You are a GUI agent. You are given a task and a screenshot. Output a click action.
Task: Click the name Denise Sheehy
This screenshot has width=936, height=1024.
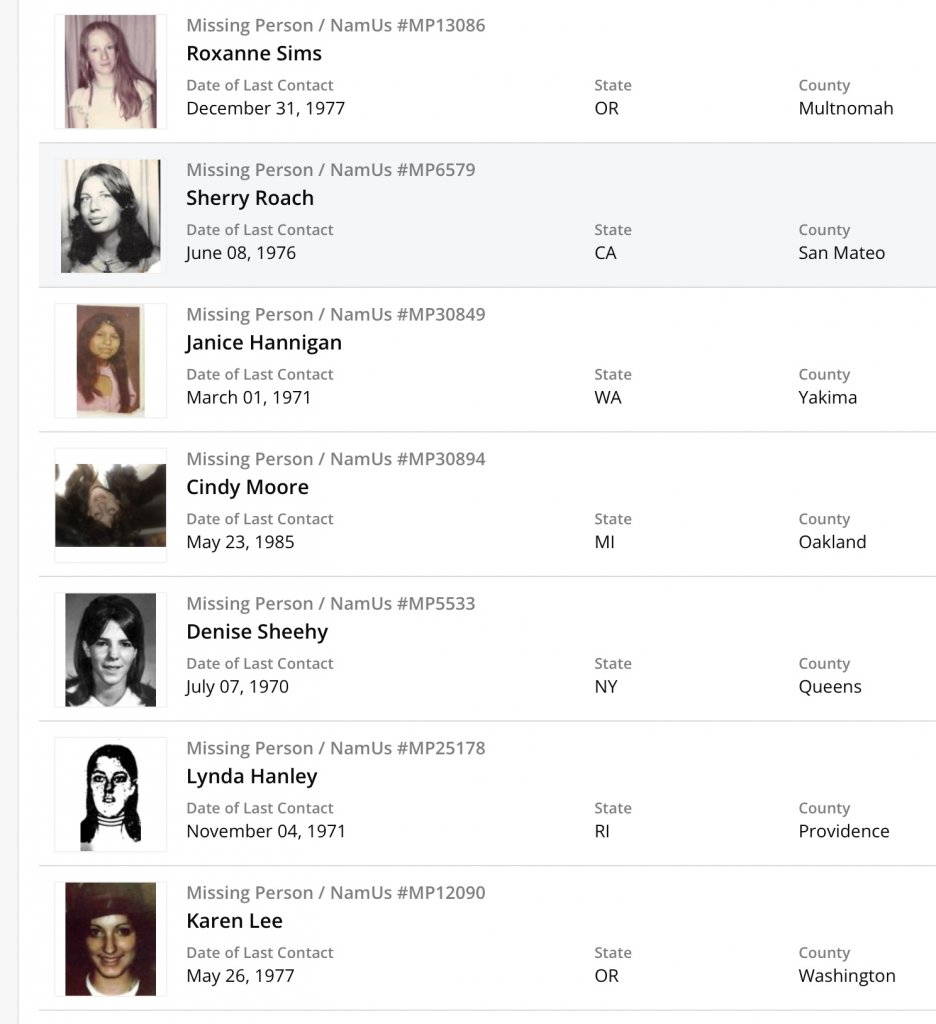click(257, 632)
